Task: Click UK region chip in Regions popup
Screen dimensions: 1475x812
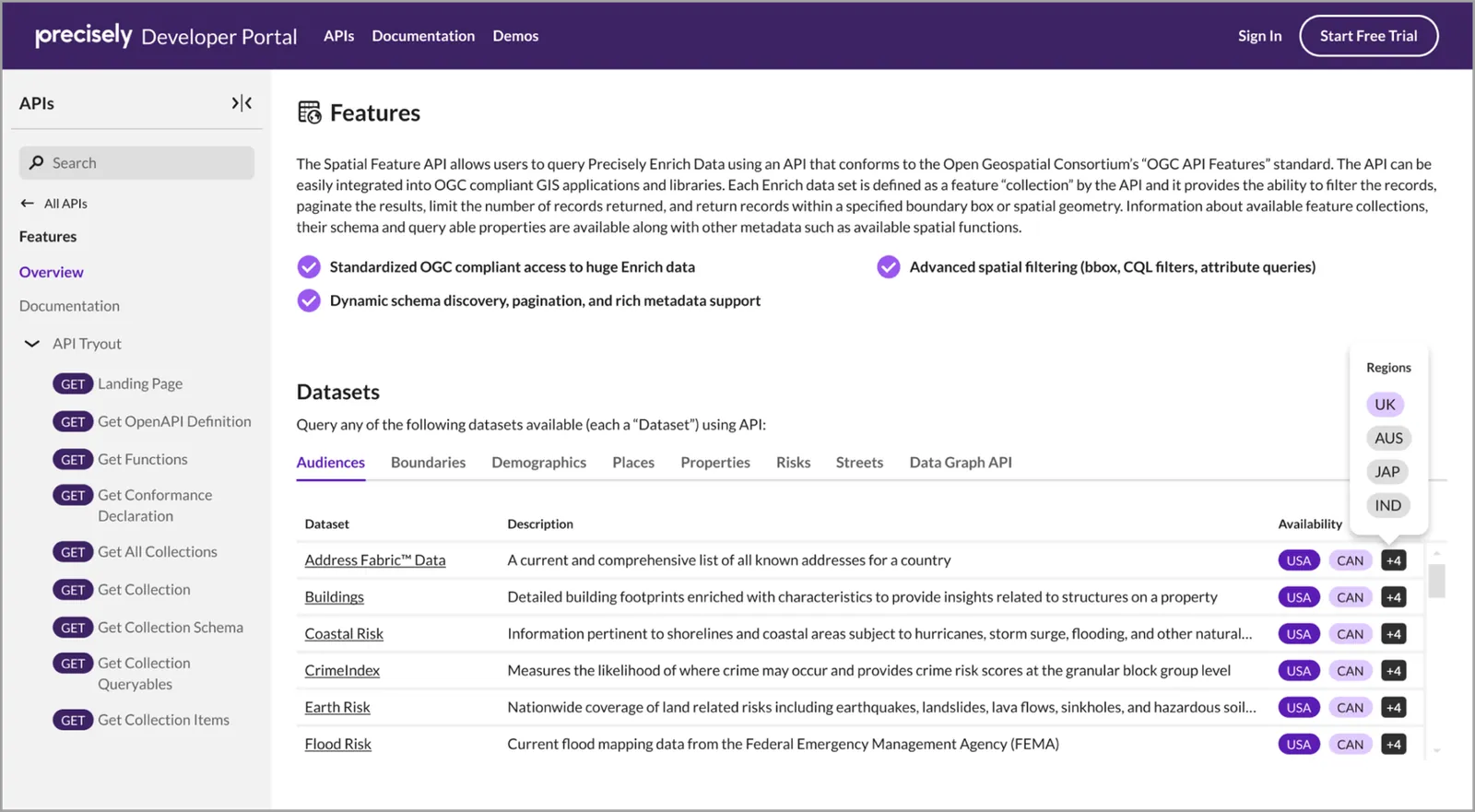Action: (1385, 405)
